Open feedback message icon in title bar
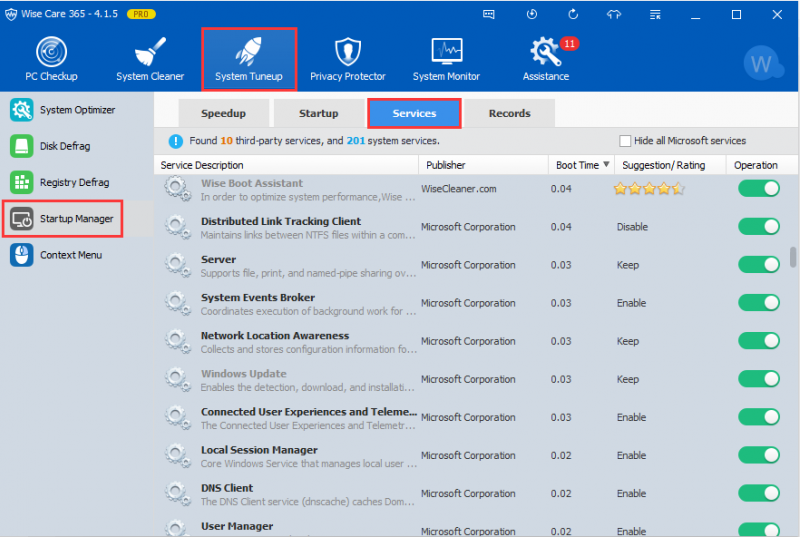The width and height of the screenshot is (800, 537). point(489,14)
